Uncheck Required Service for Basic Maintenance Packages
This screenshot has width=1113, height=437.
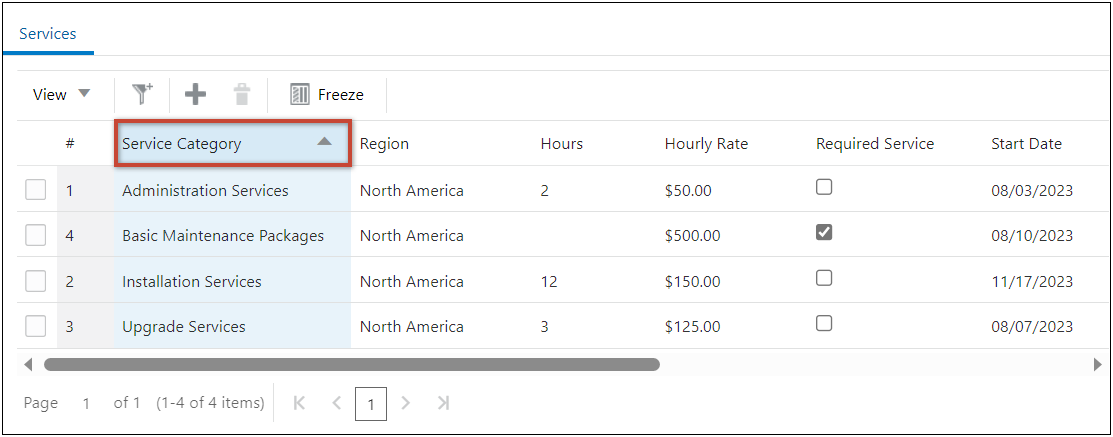point(824,232)
